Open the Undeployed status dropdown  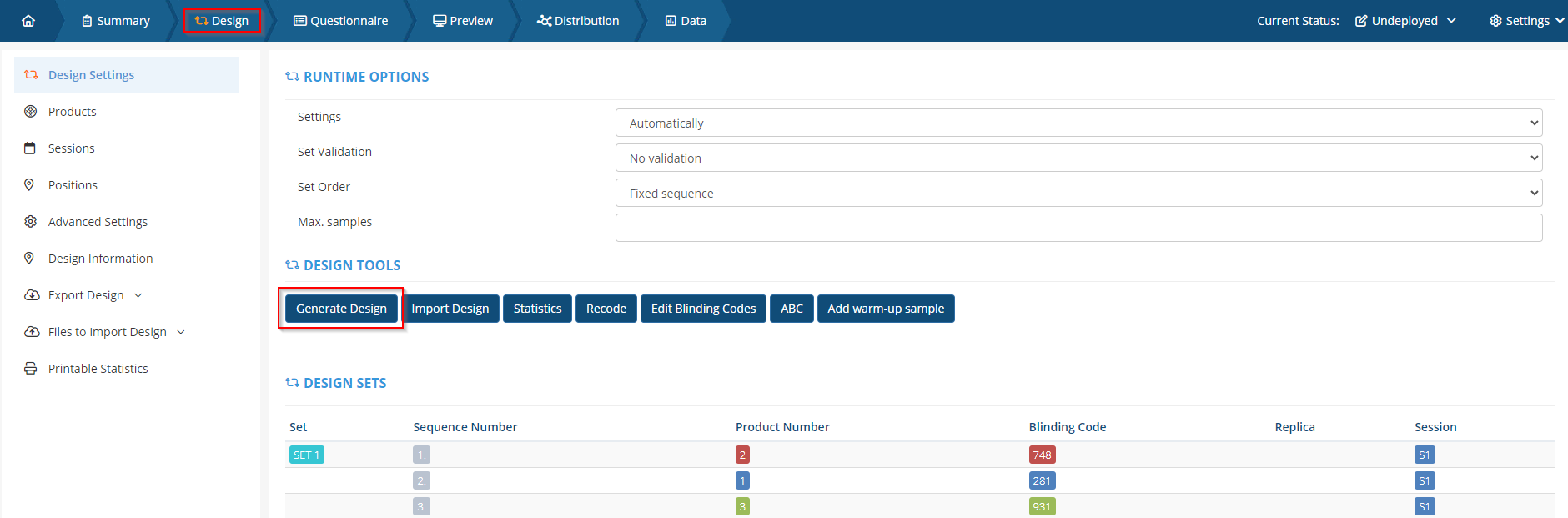(x=1405, y=21)
